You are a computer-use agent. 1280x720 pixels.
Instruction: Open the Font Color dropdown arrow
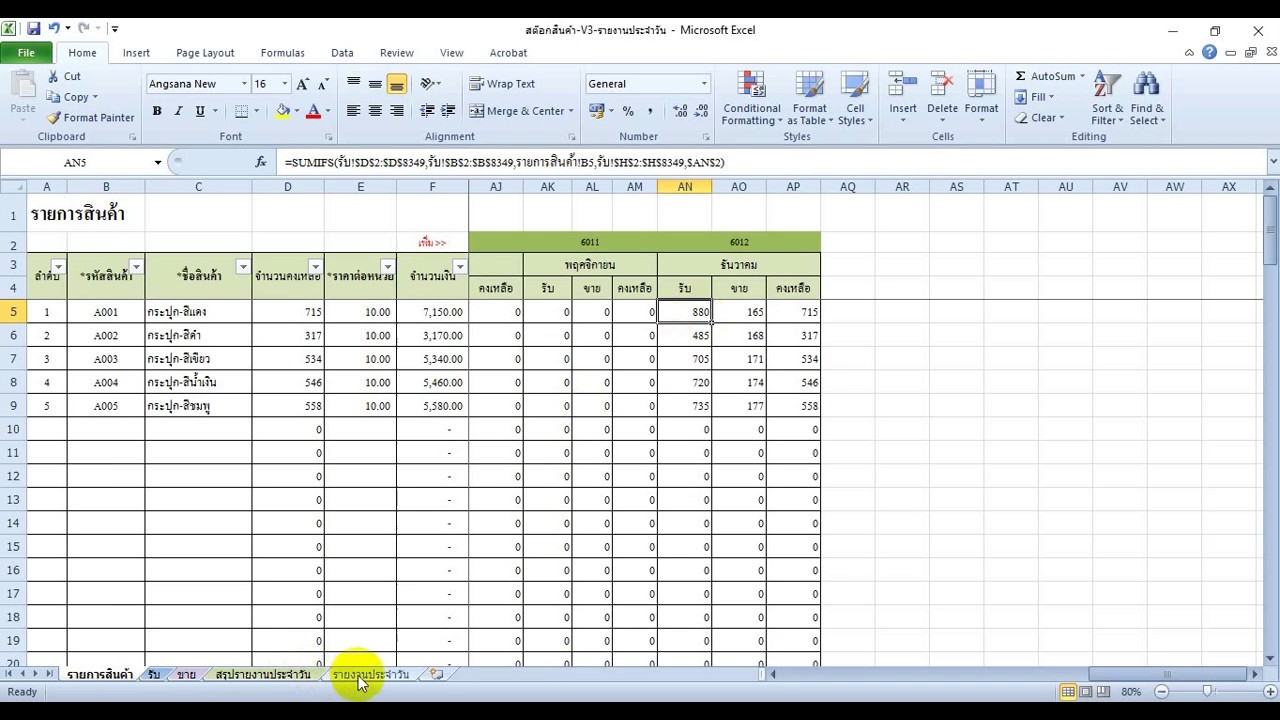(327, 111)
